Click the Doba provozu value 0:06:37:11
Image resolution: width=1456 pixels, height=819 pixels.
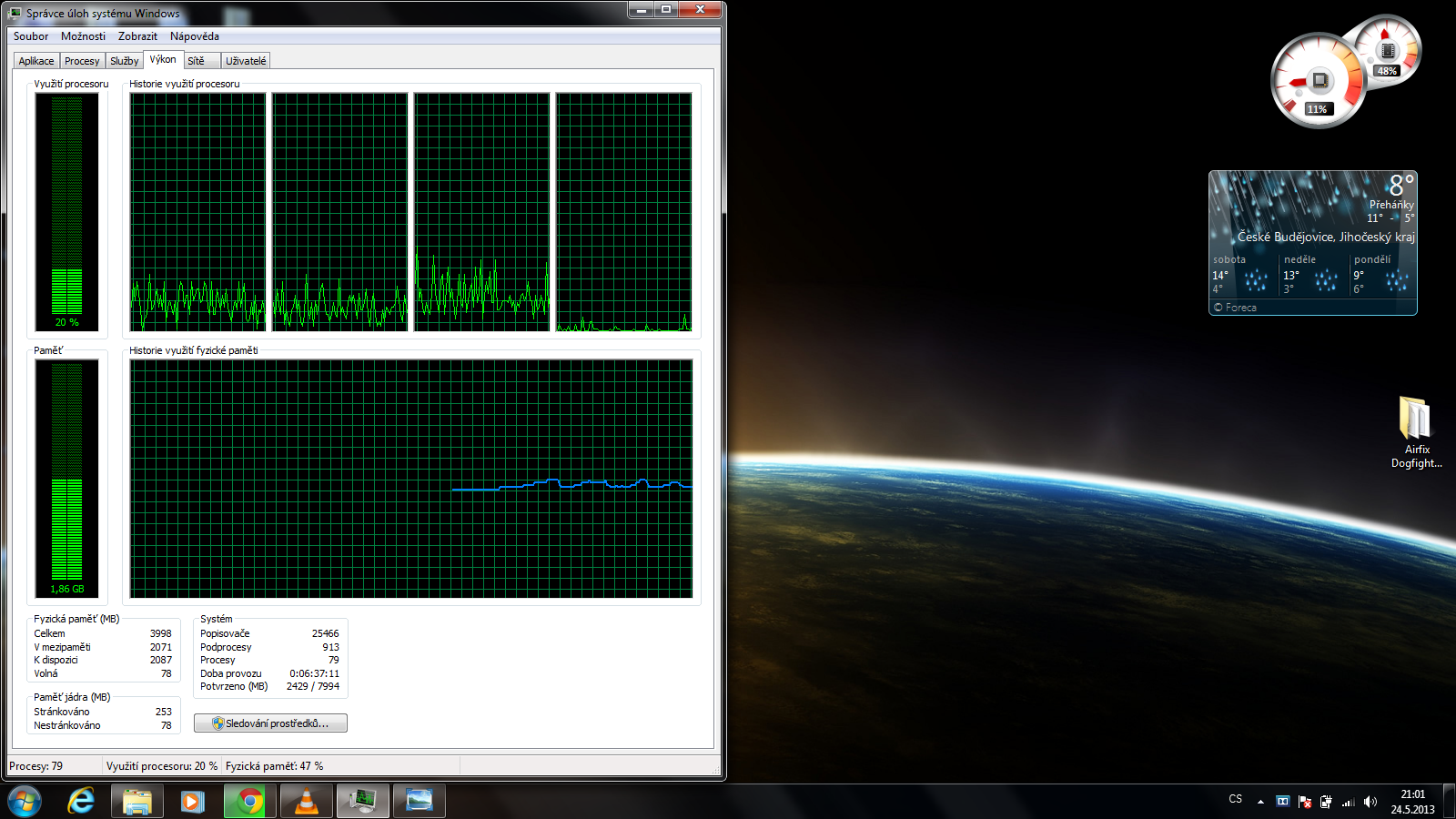(x=315, y=673)
